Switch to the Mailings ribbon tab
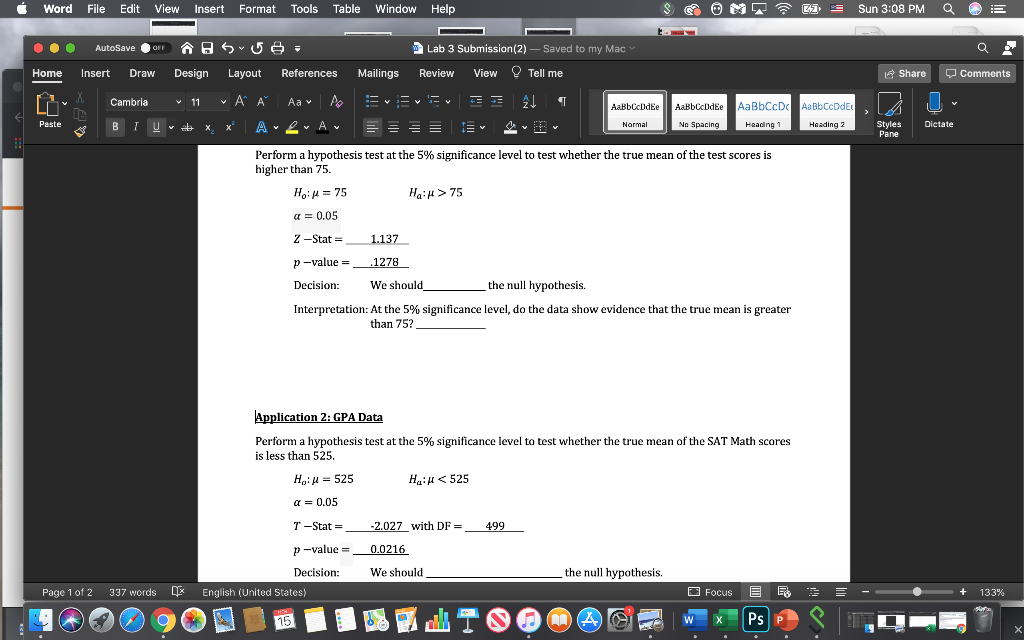Screen dimensions: 1024x640 click(377, 72)
